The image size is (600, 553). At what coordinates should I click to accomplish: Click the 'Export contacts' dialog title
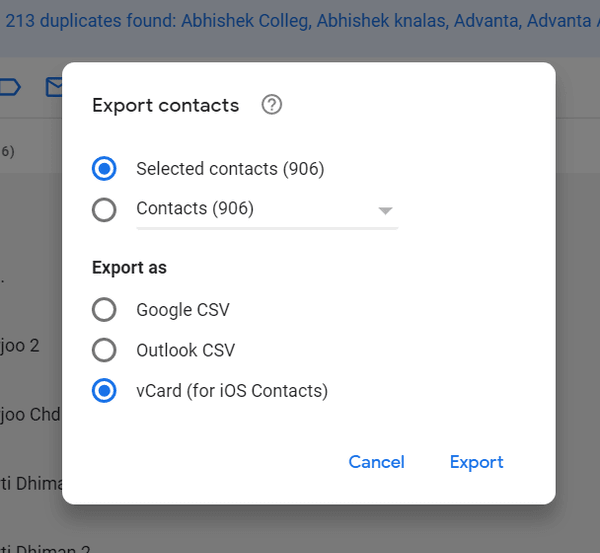[x=166, y=105]
